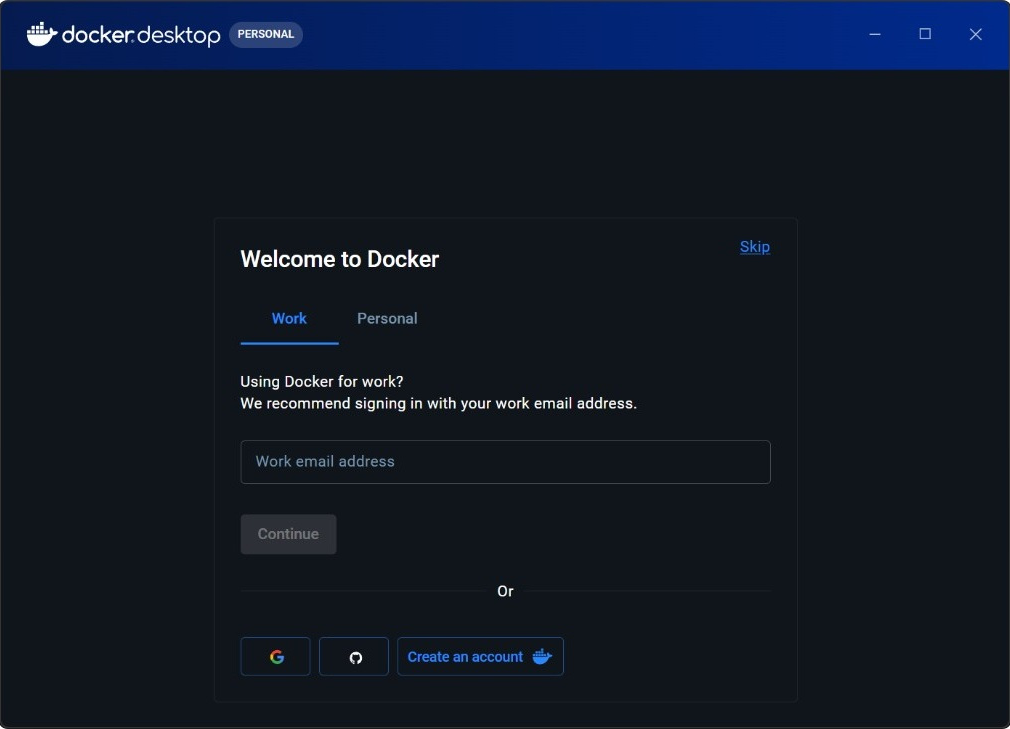Screen dimensions: 1010x729
Task: Sign in with the GitHub icon button
Action: pos(354,656)
